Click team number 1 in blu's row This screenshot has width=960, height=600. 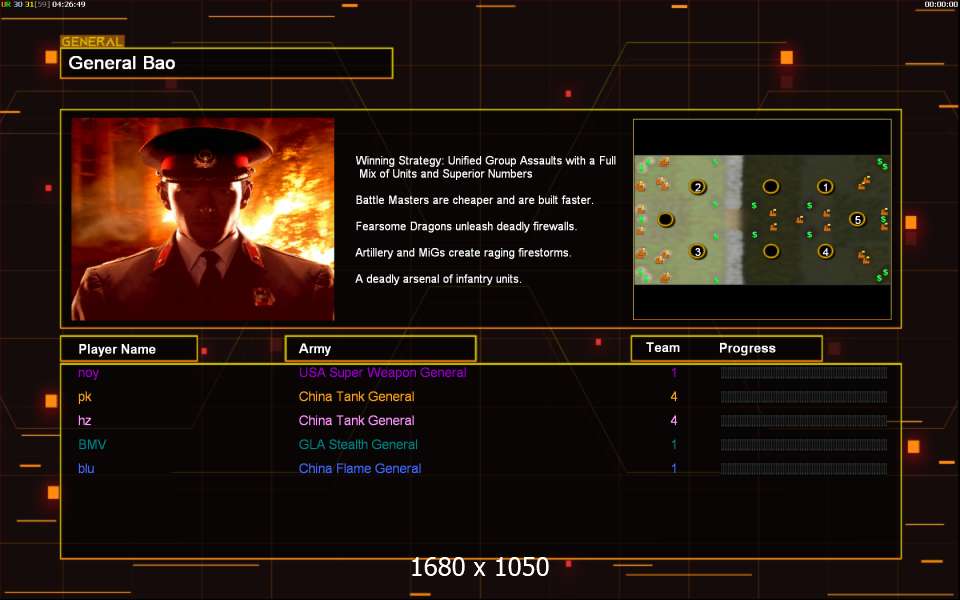pos(673,468)
